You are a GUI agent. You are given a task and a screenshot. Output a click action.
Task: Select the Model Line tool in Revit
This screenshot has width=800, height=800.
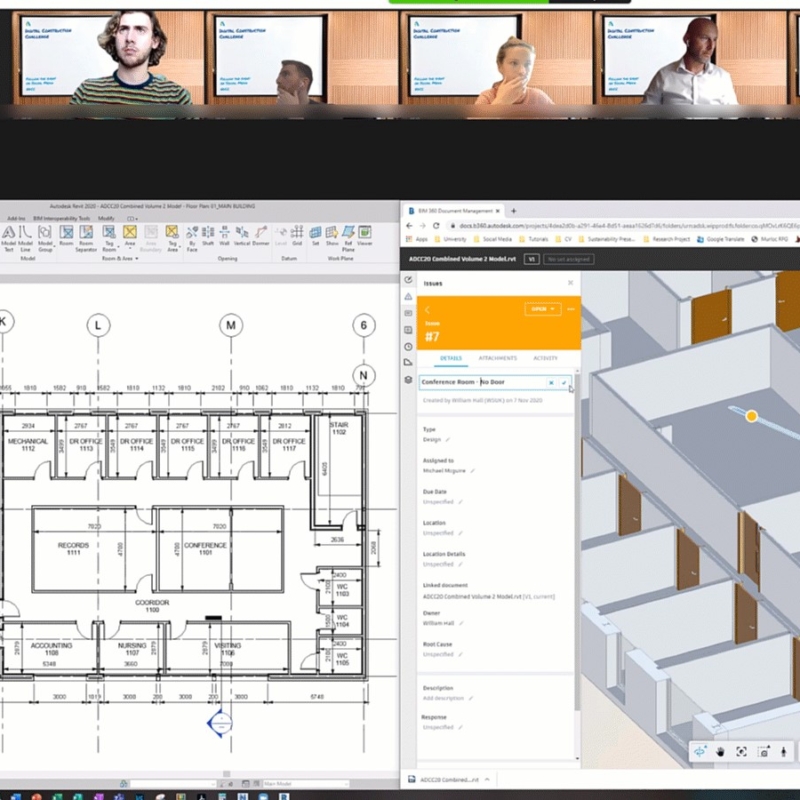pos(26,238)
